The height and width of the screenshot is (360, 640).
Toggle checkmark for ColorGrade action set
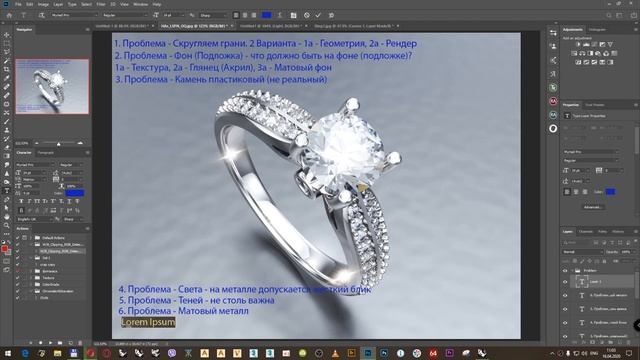coord(18,284)
